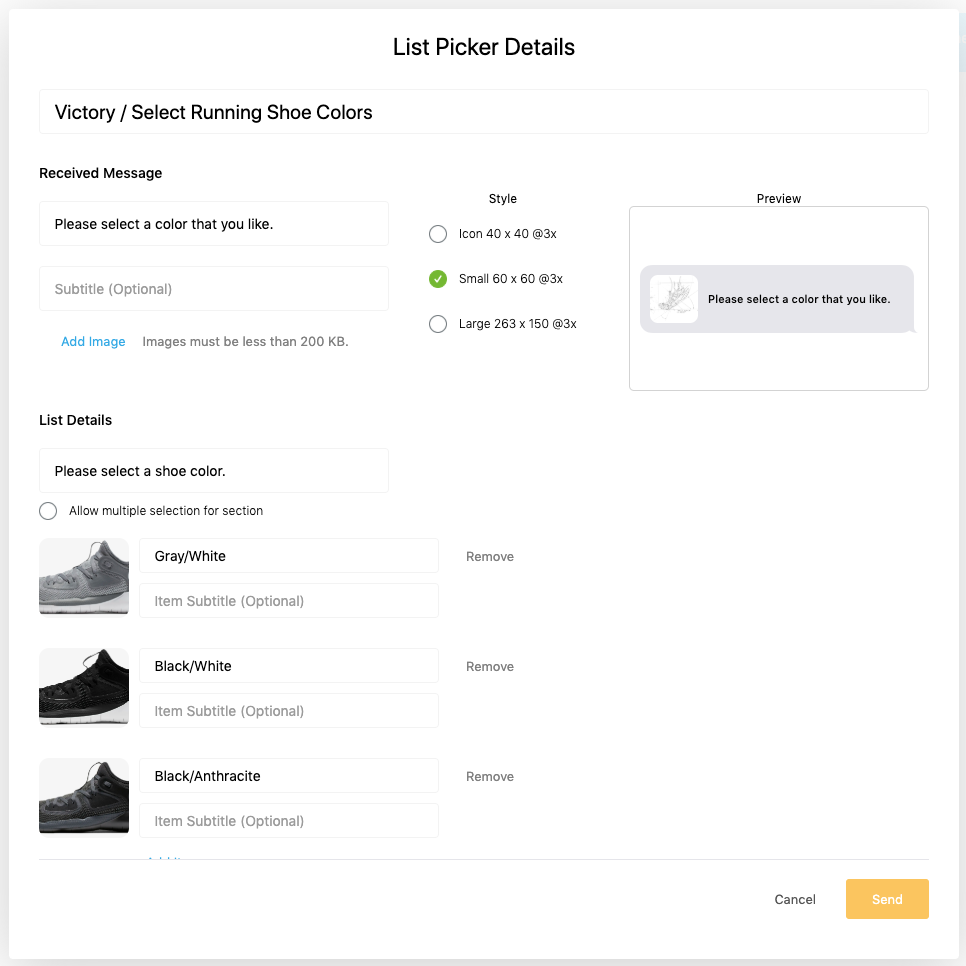Click the Black/Anthracite shoe thumbnail
This screenshot has height=966, width=966.
click(84, 797)
